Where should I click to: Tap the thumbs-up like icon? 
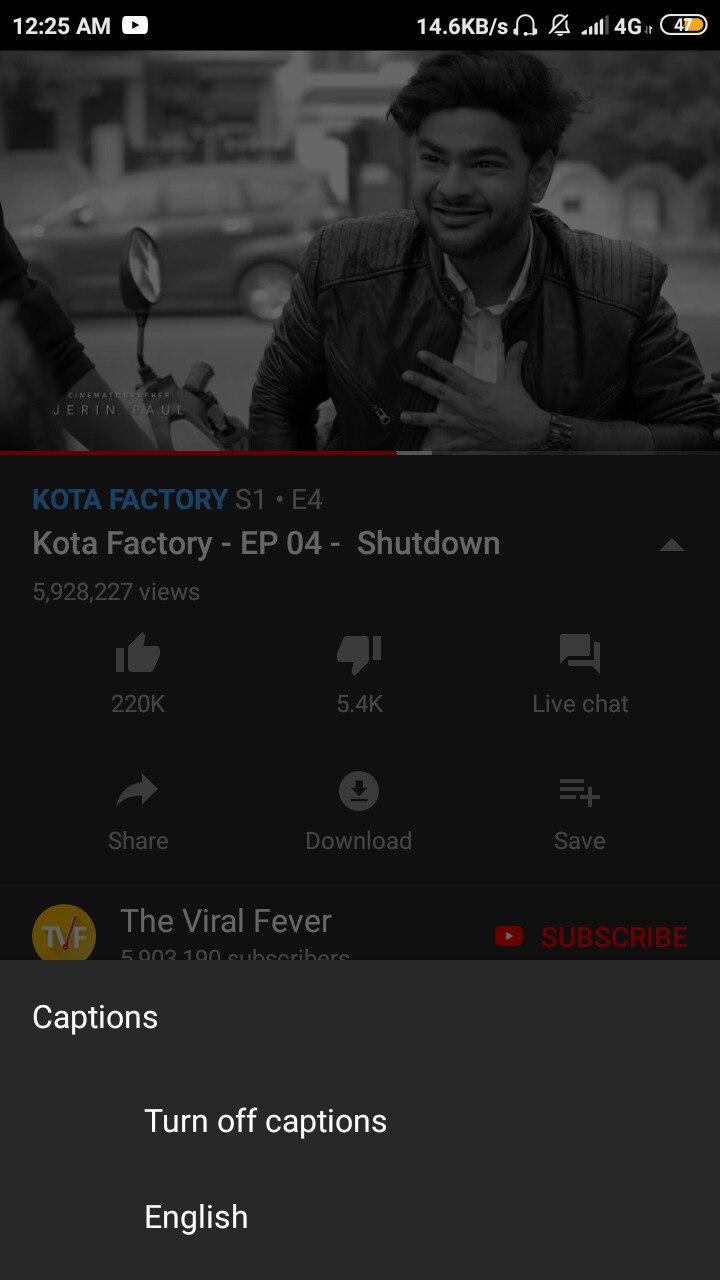(138, 654)
